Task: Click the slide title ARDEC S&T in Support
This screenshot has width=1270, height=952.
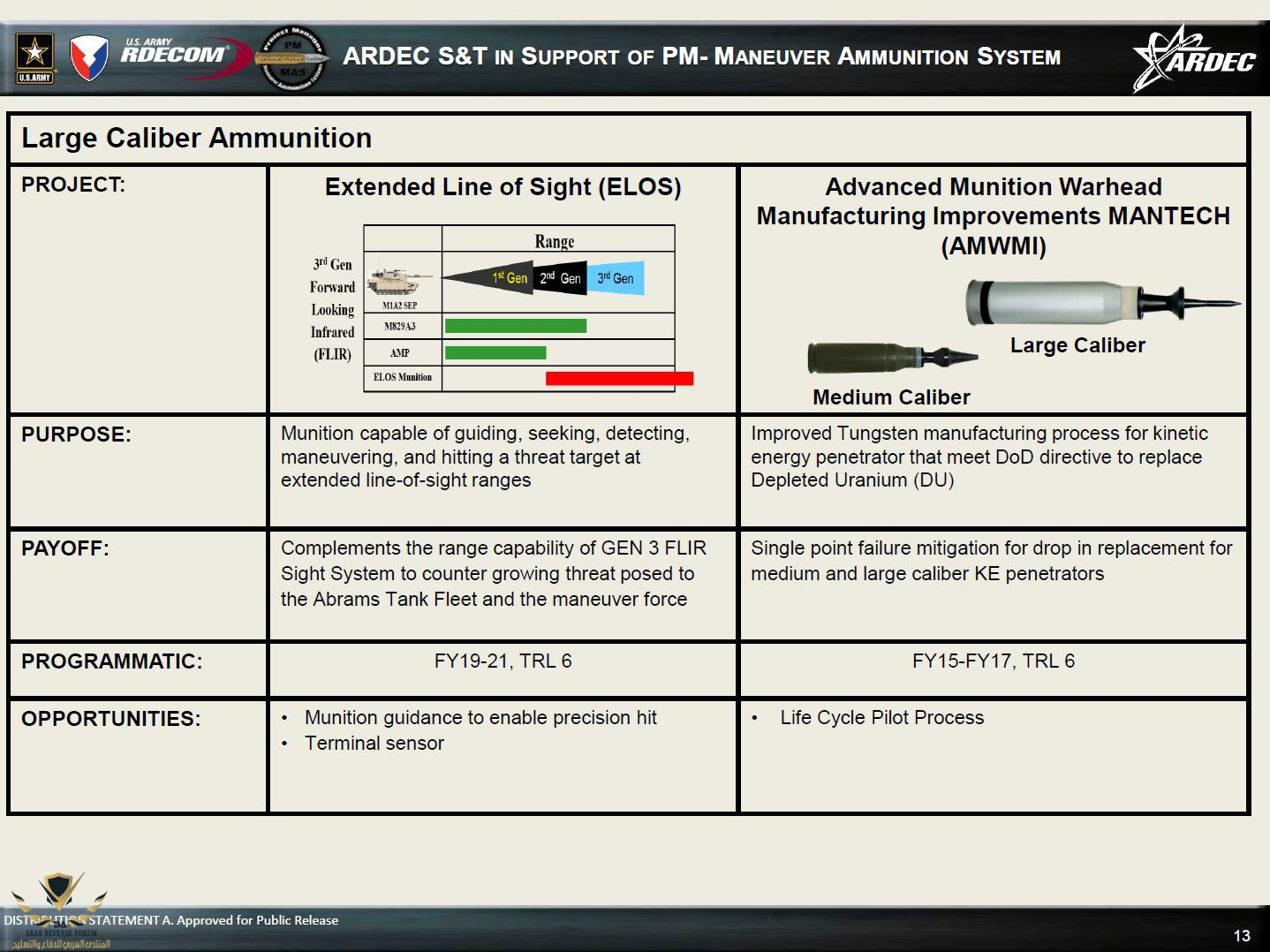Action: pyautogui.click(x=701, y=57)
